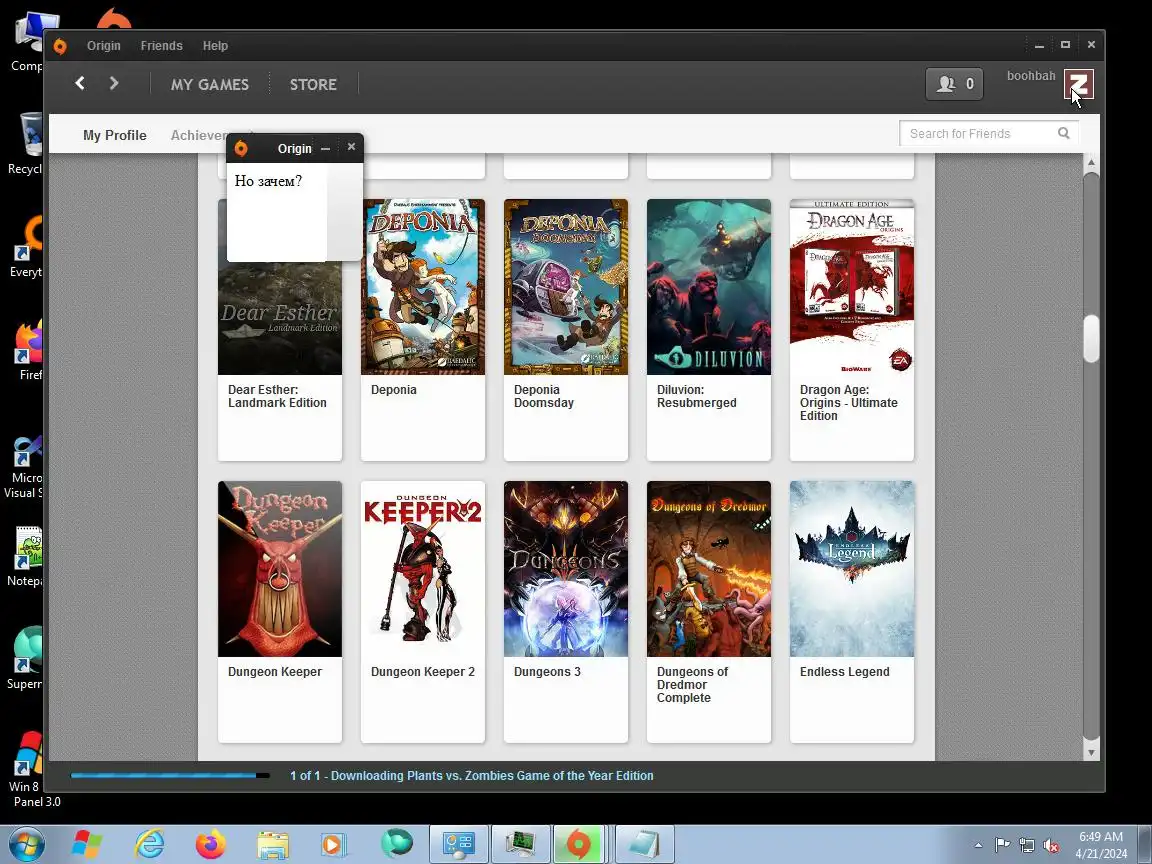The height and width of the screenshot is (864, 1152).
Task: Click the "Dungeons 3" title text
Action: tap(547, 672)
